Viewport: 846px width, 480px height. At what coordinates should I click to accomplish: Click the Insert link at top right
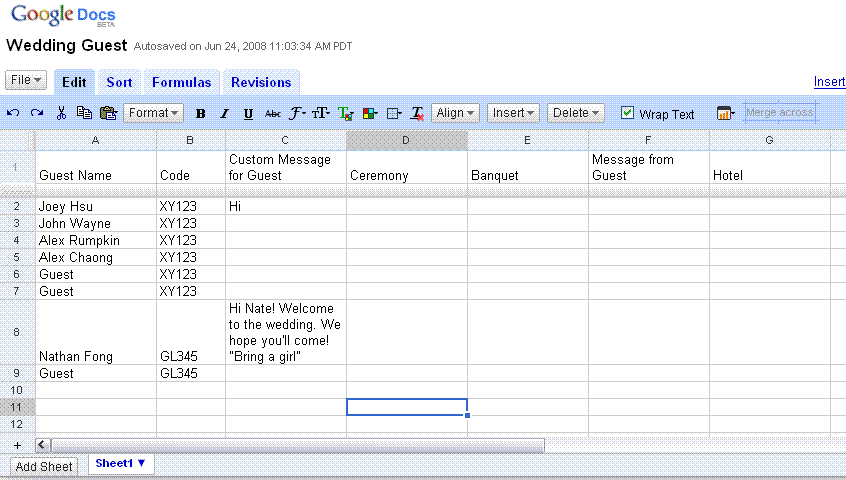(829, 82)
